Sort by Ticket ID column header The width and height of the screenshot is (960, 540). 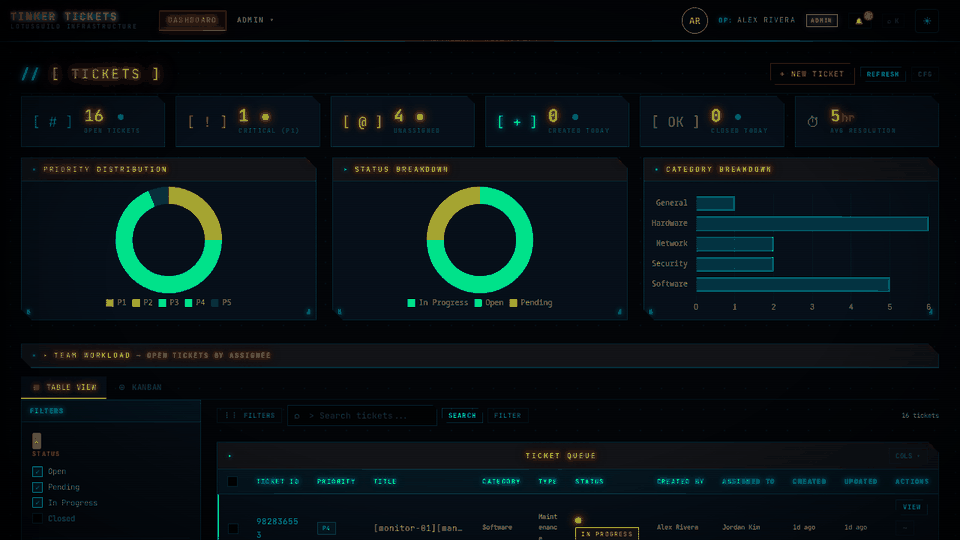click(x=277, y=482)
